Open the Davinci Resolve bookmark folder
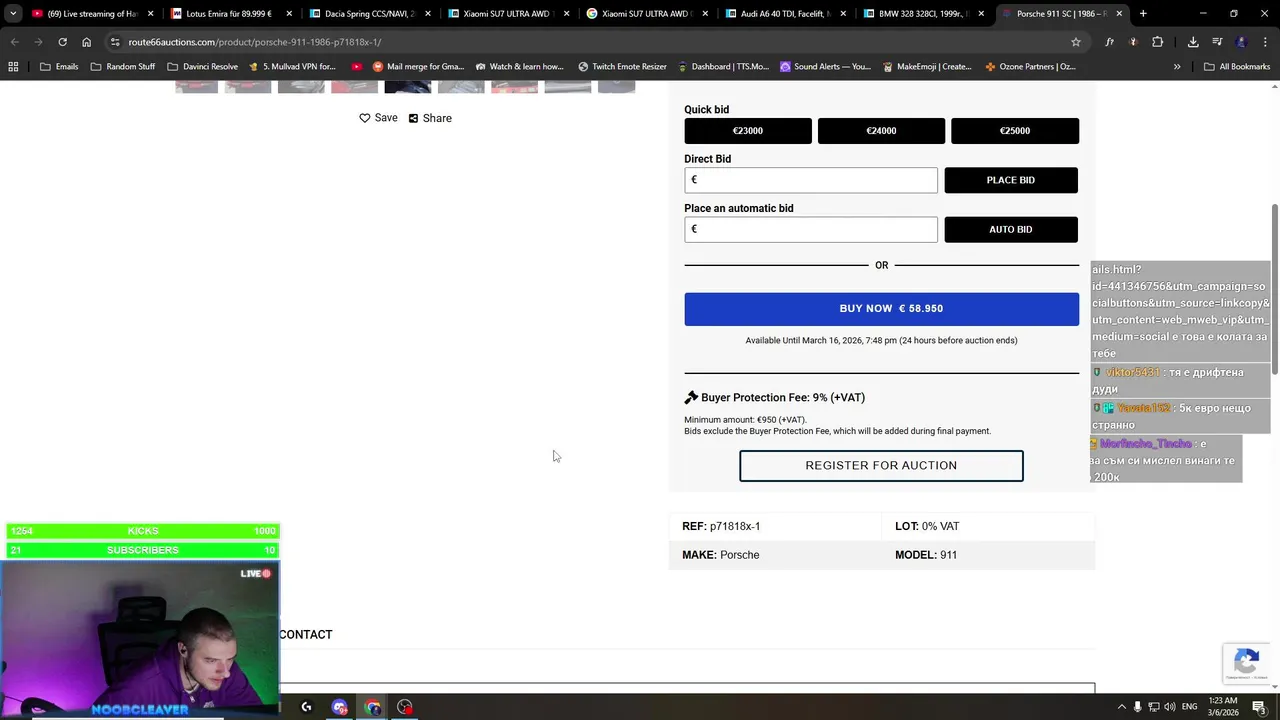 click(202, 66)
